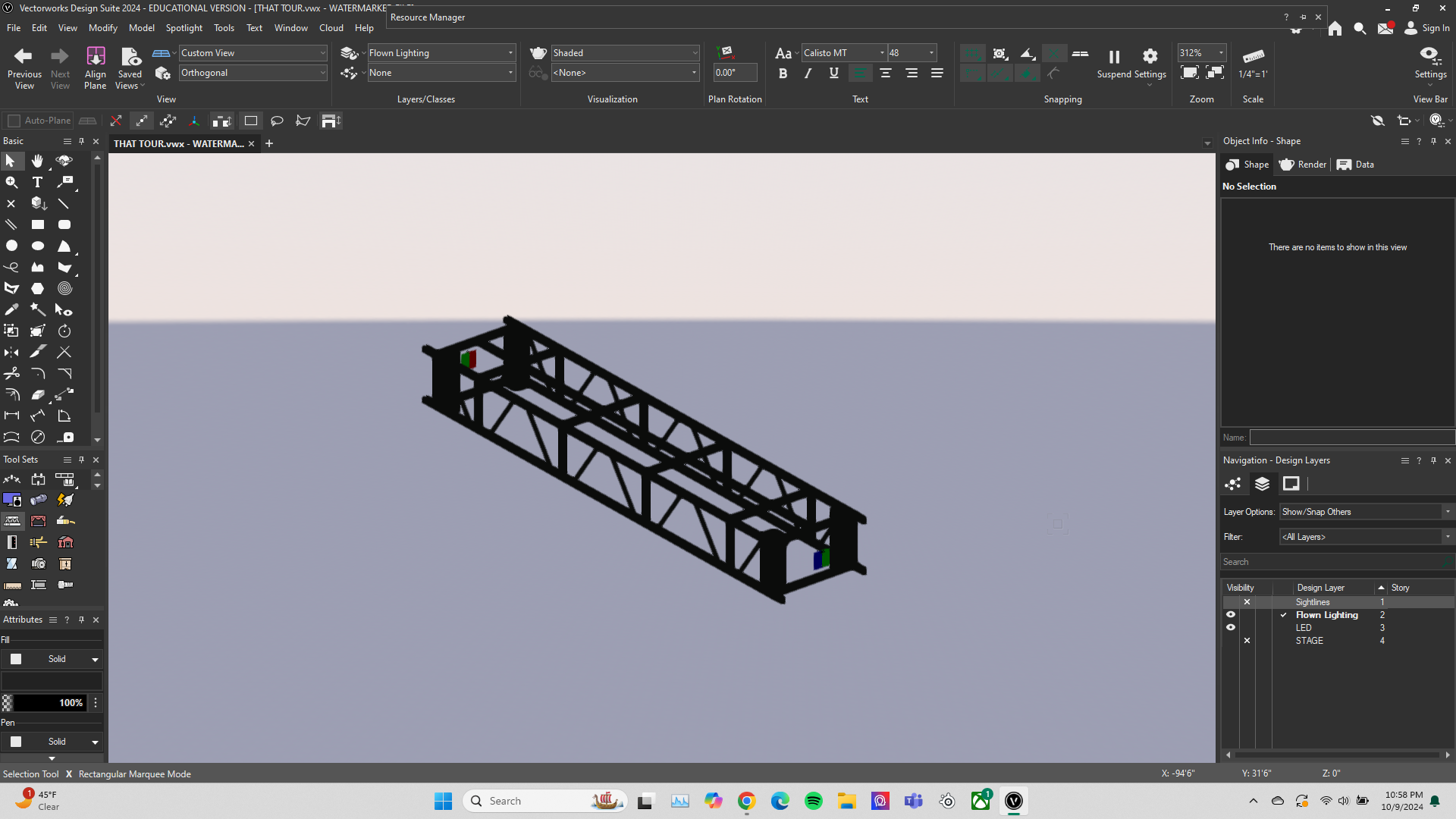1456x819 pixels.
Task: Click the Suspend snapping icon
Action: pyautogui.click(x=1114, y=57)
